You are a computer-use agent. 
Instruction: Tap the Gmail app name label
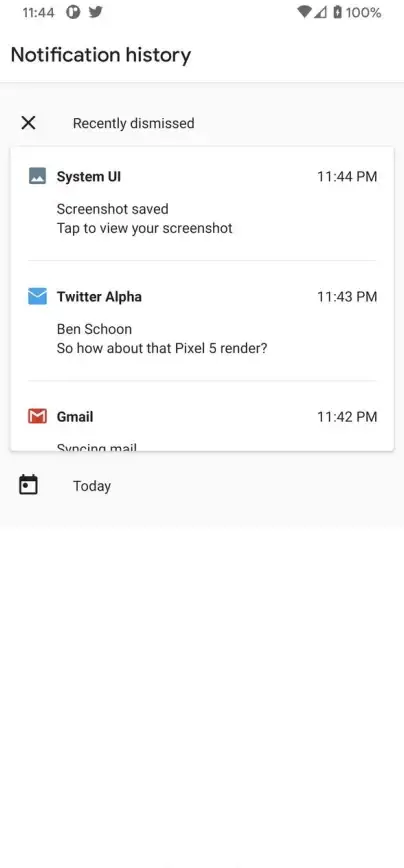pos(75,416)
